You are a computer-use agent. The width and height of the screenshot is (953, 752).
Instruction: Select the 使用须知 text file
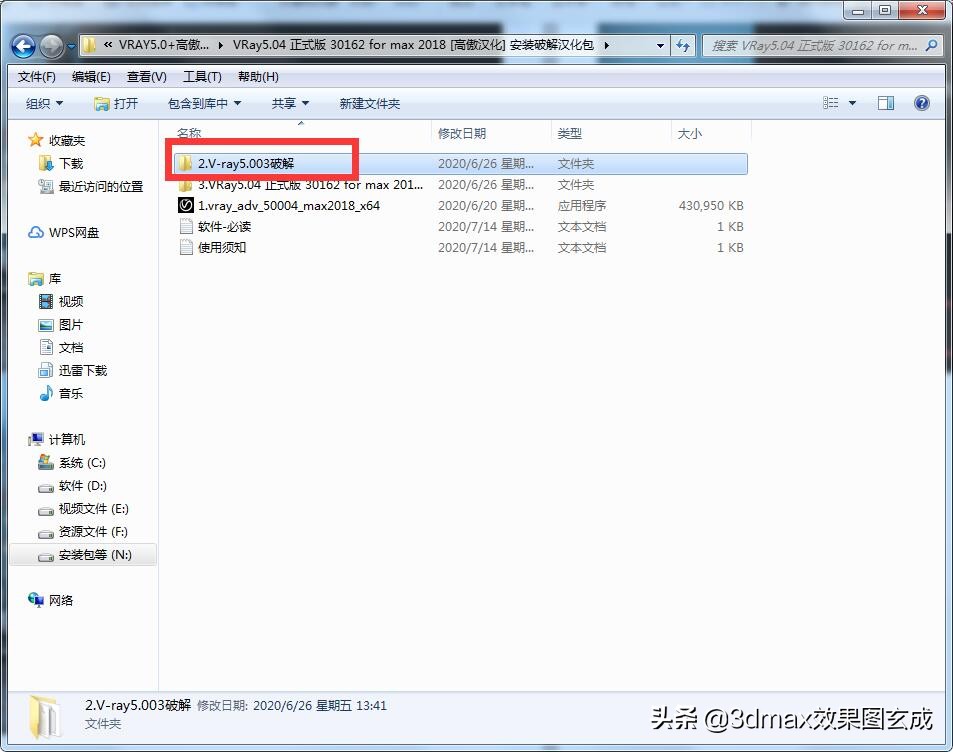point(461,247)
